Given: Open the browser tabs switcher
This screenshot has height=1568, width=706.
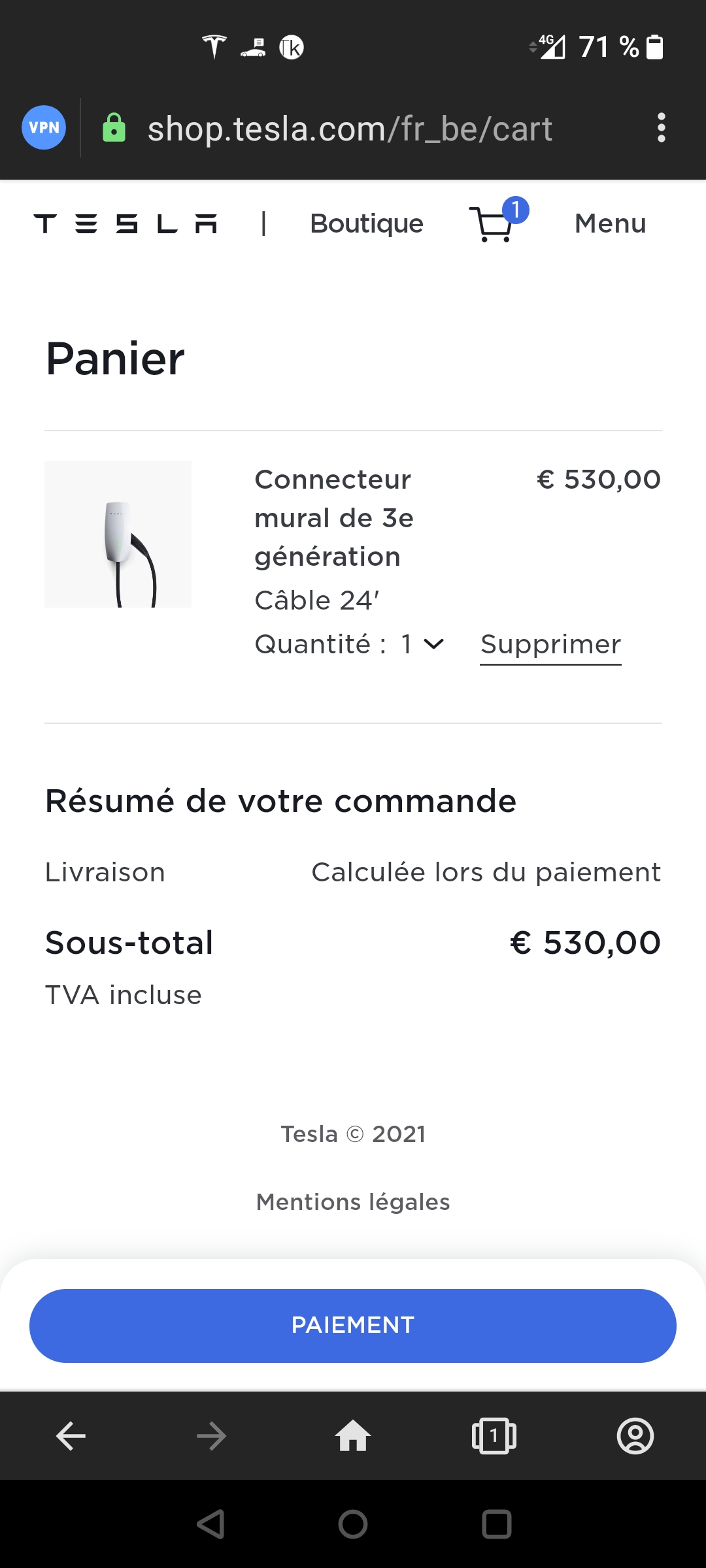Looking at the screenshot, I should 494,1436.
